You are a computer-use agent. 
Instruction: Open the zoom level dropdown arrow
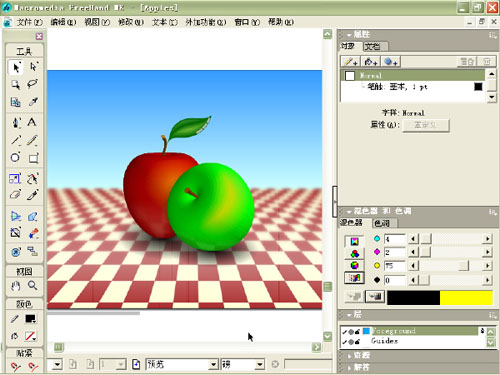coord(57,365)
